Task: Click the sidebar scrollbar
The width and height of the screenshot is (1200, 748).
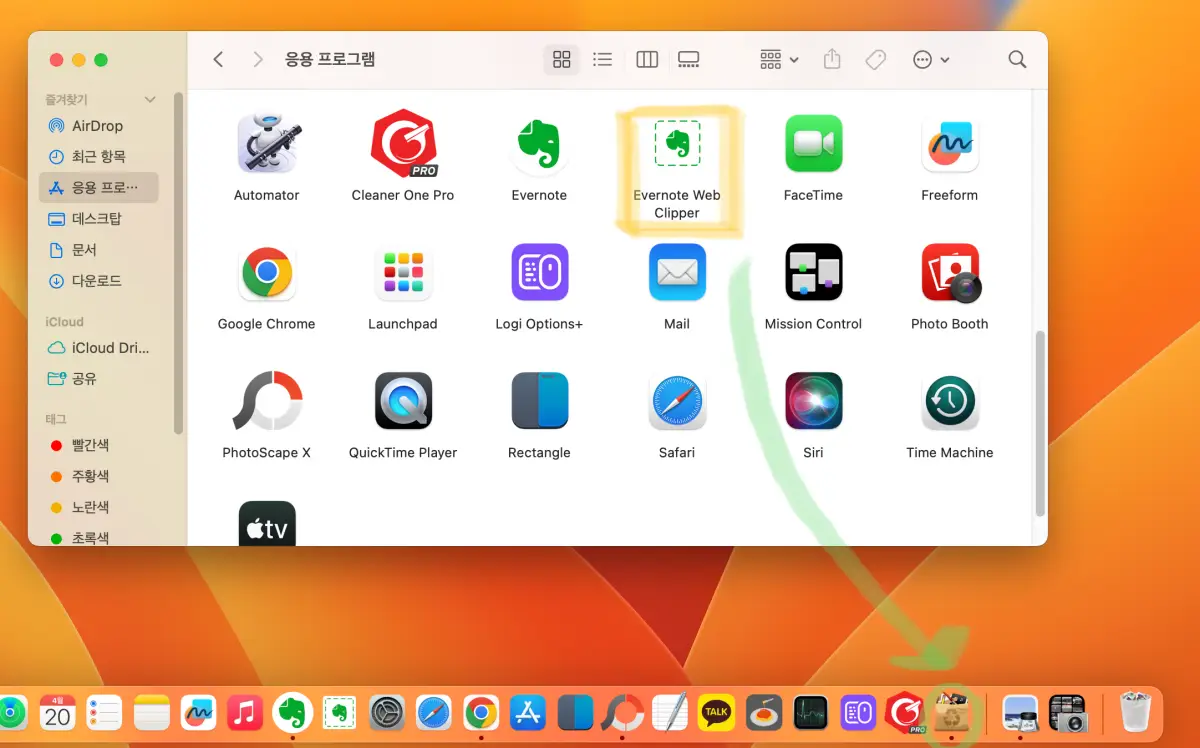Action: point(179,263)
